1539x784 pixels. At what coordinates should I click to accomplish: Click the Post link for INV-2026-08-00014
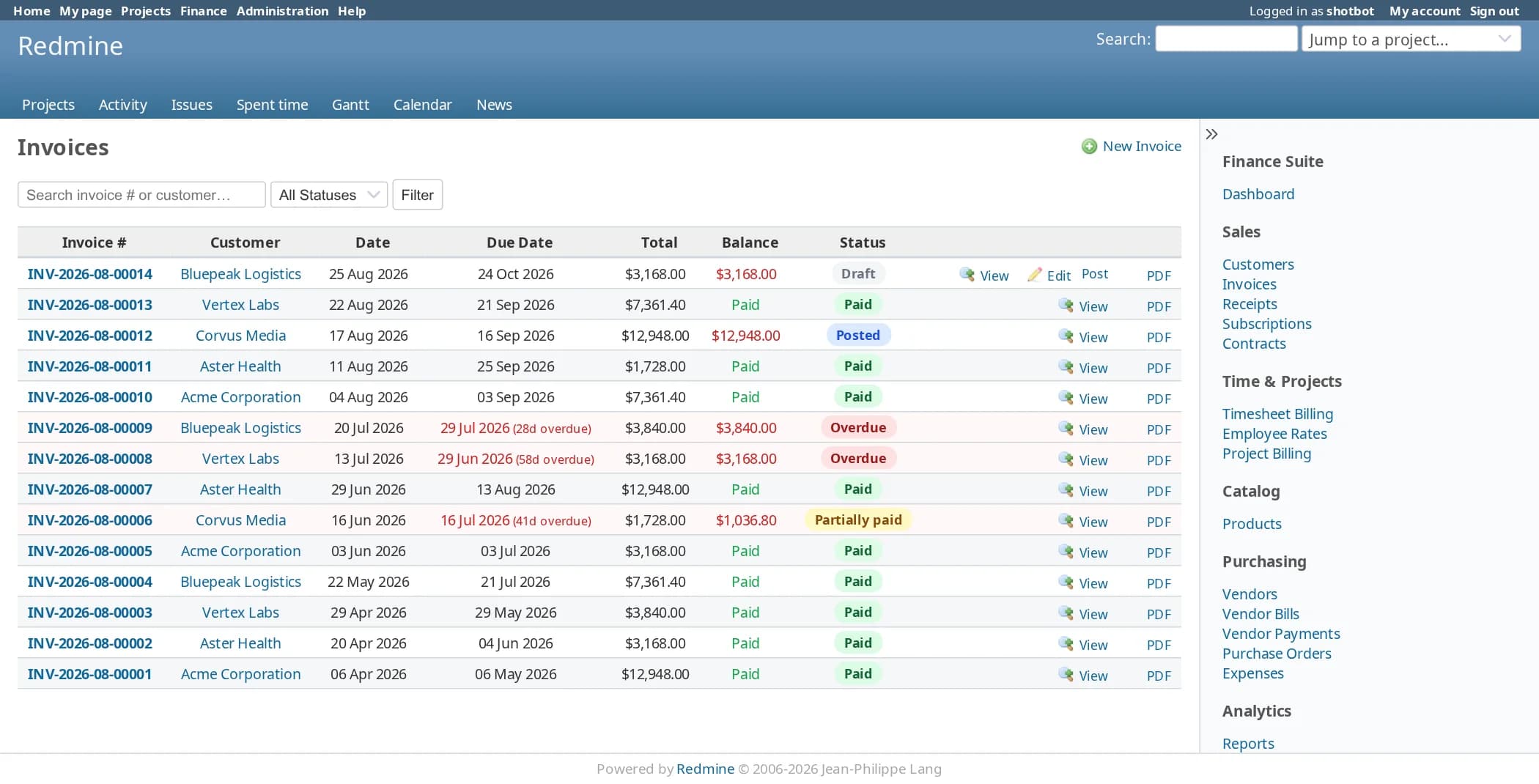1095,274
